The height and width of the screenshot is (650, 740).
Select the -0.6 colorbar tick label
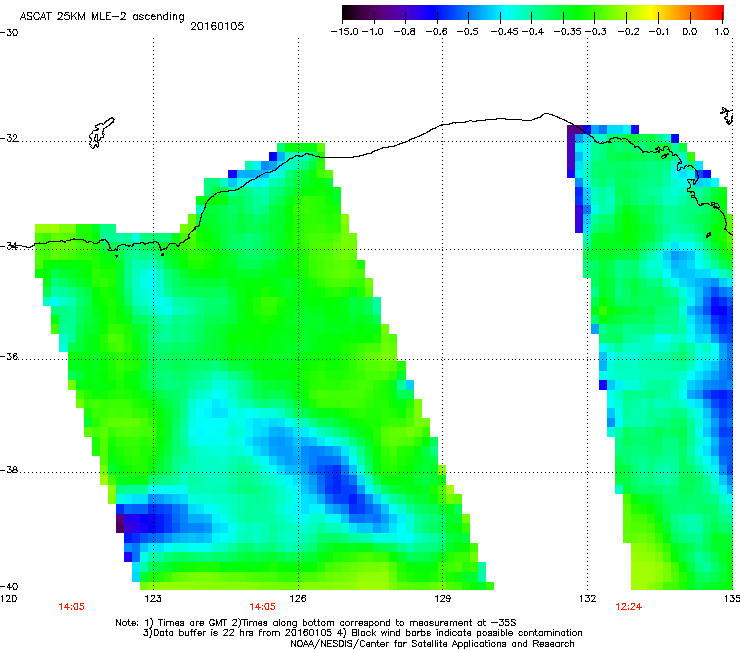pyautogui.click(x=436, y=32)
